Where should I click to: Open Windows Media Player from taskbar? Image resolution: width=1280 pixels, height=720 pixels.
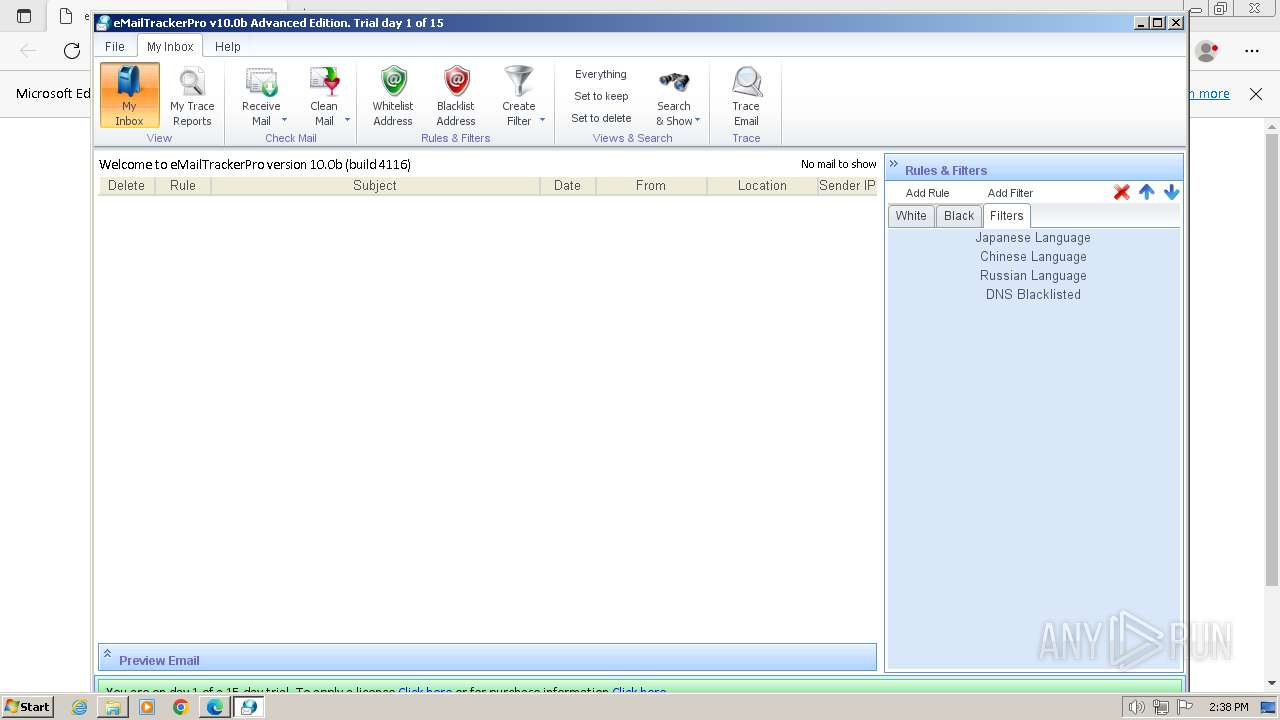coord(147,707)
